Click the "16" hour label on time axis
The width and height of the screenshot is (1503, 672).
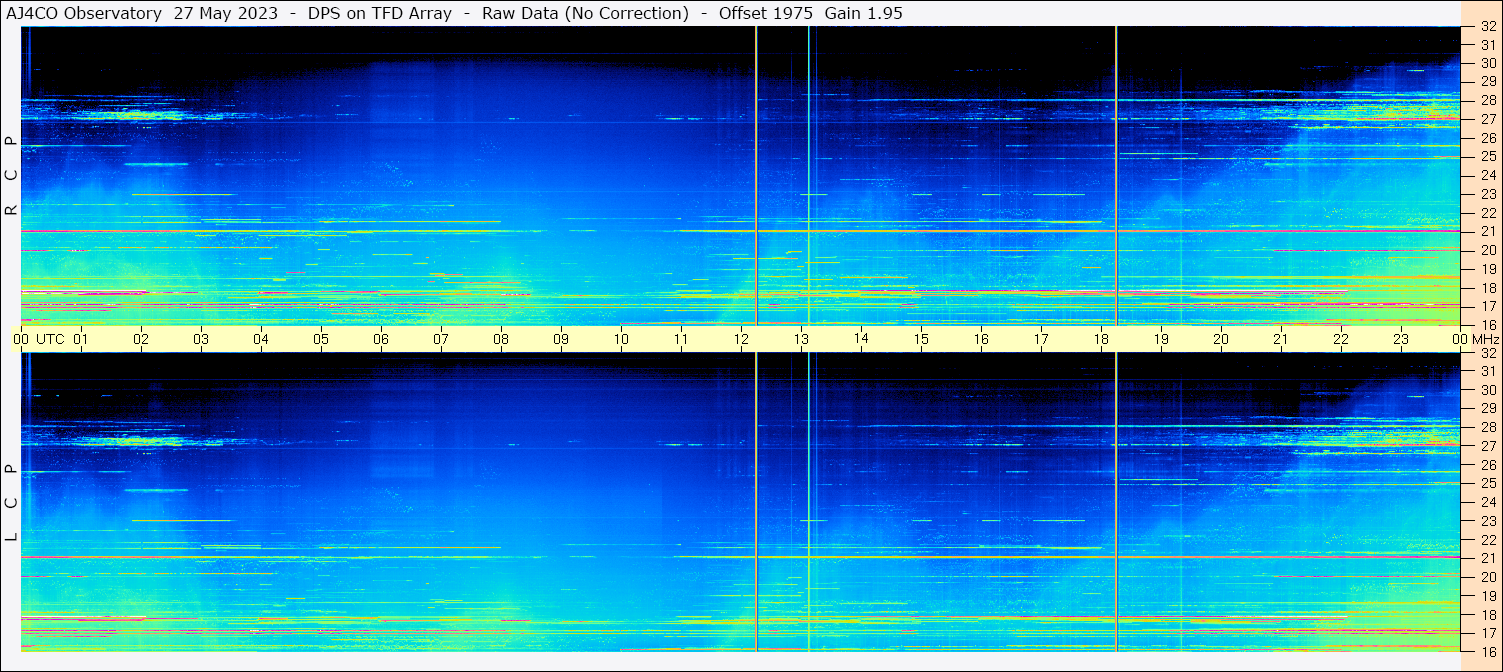click(981, 339)
